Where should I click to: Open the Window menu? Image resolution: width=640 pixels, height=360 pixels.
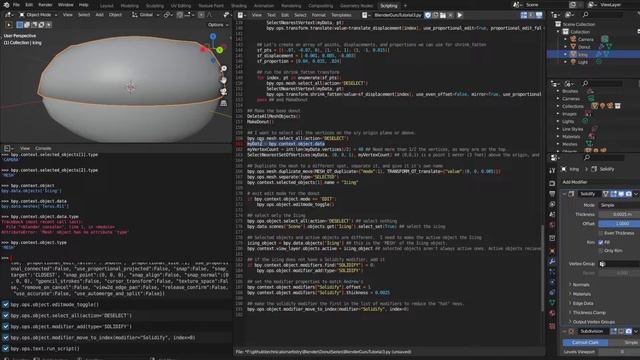[x=65, y=5]
